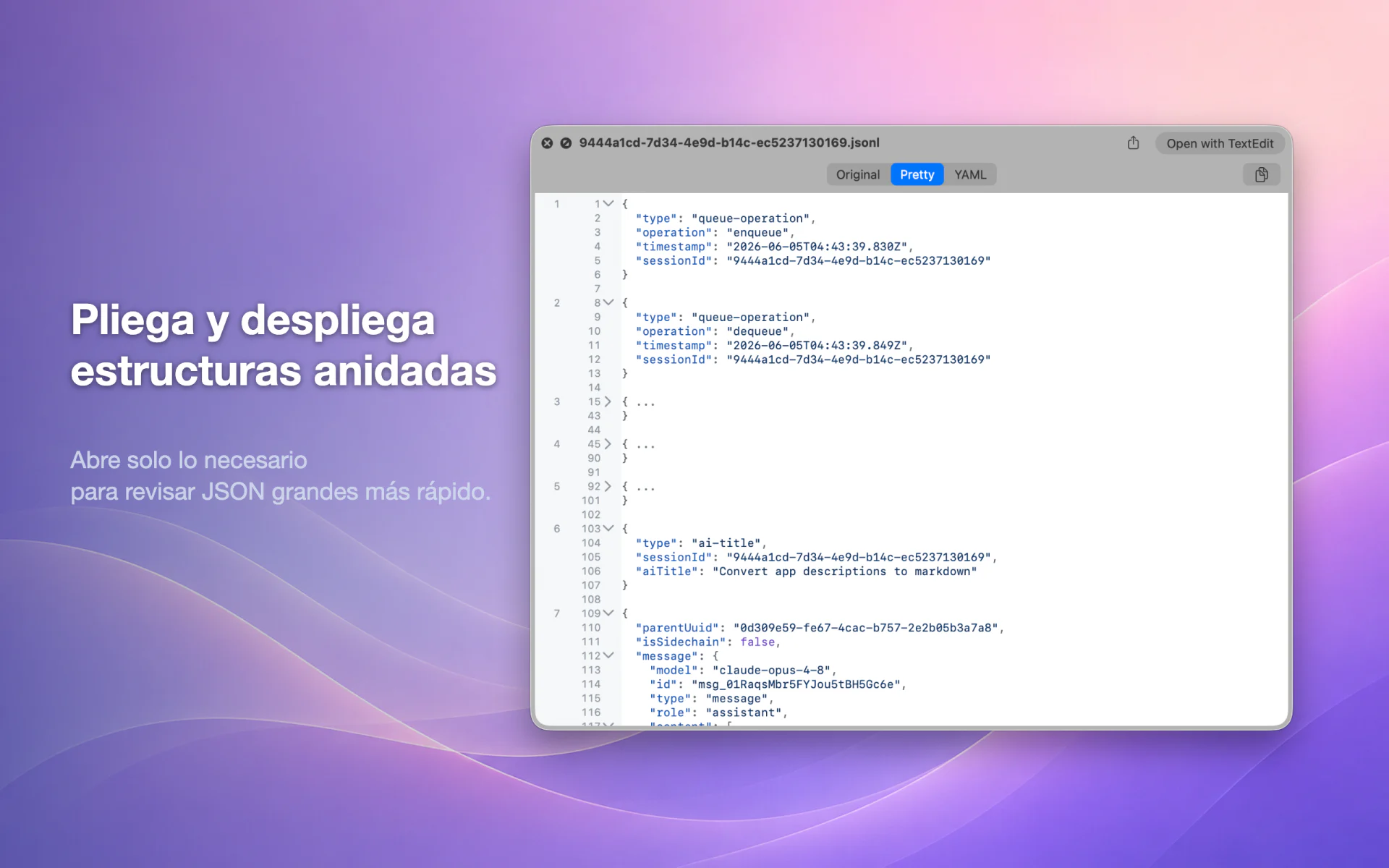Switch to the YAML view tab
This screenshot has width=1389, height=868.
pyautogui.click(x=969, y=174)
